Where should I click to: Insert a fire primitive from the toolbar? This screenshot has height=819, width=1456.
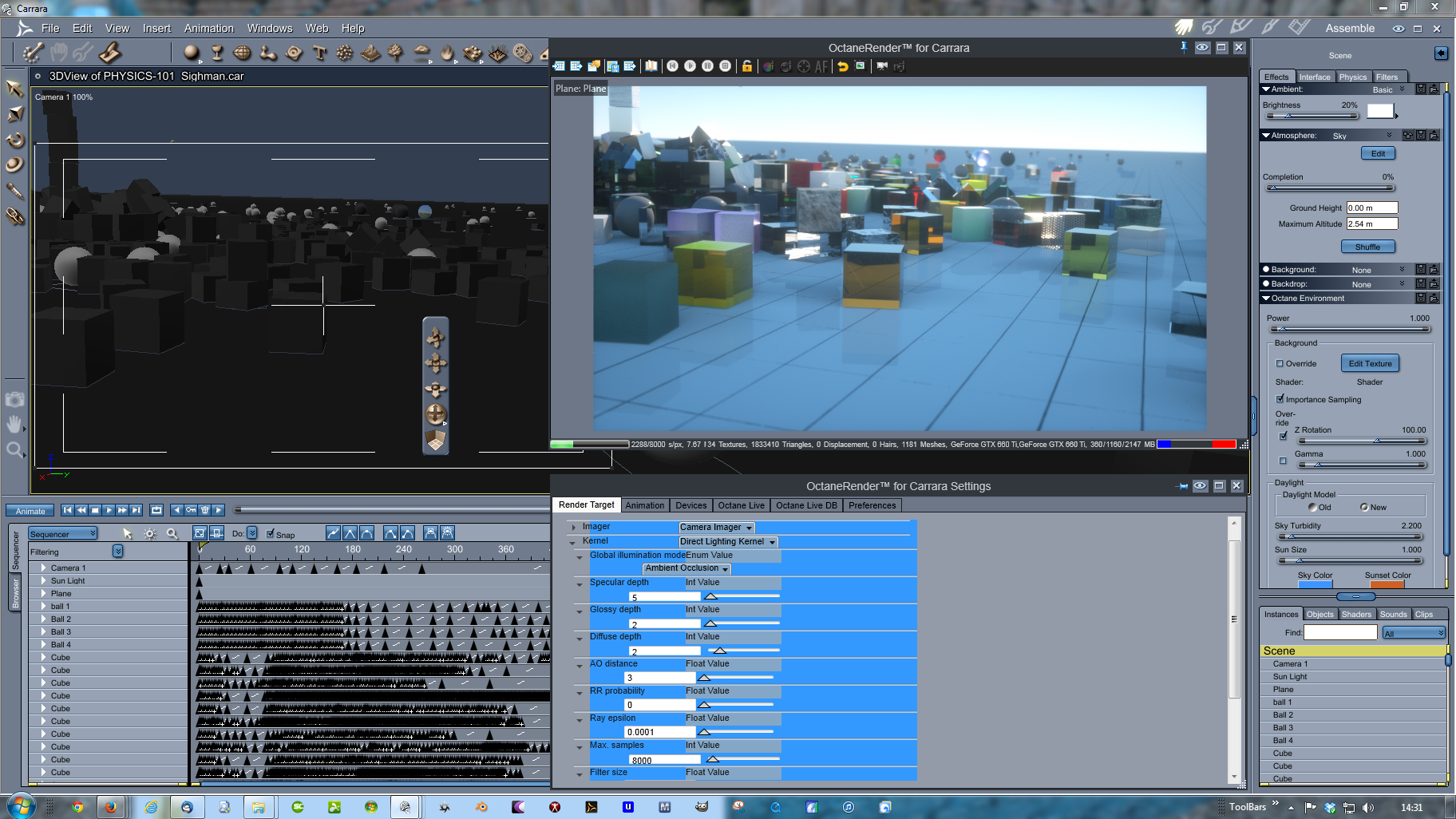pos(447,53)
